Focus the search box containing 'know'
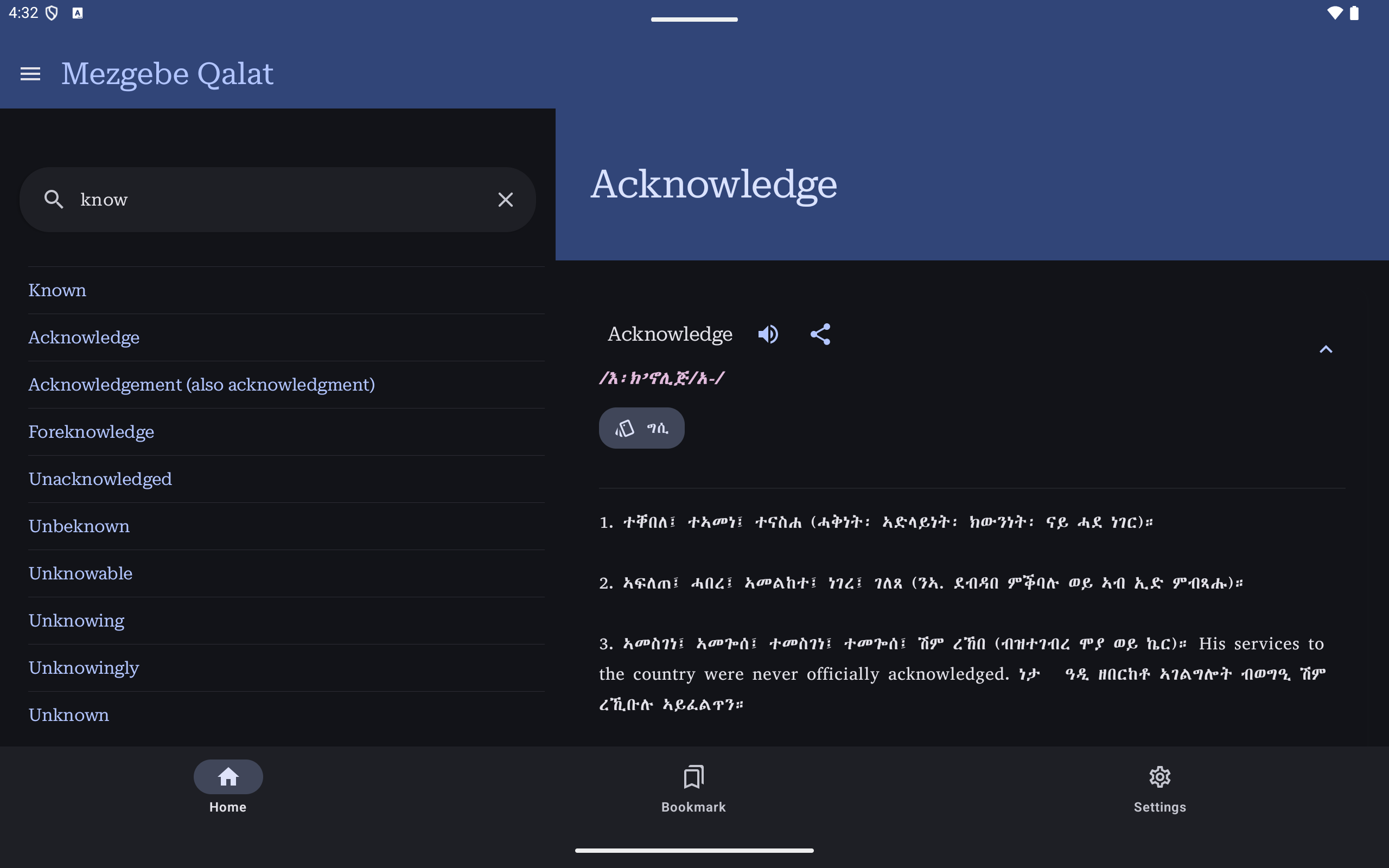Screen dimensions: 1389x868 278,199
